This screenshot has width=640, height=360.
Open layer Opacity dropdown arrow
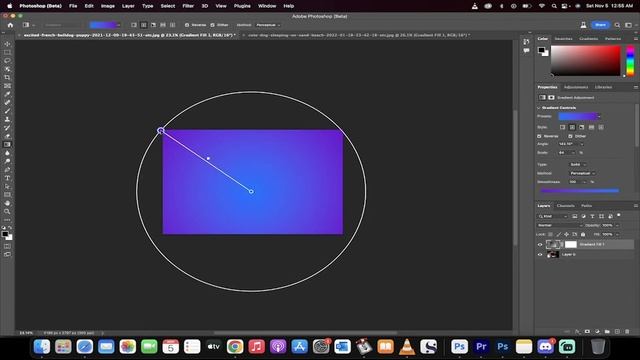[x=617, y=225]
